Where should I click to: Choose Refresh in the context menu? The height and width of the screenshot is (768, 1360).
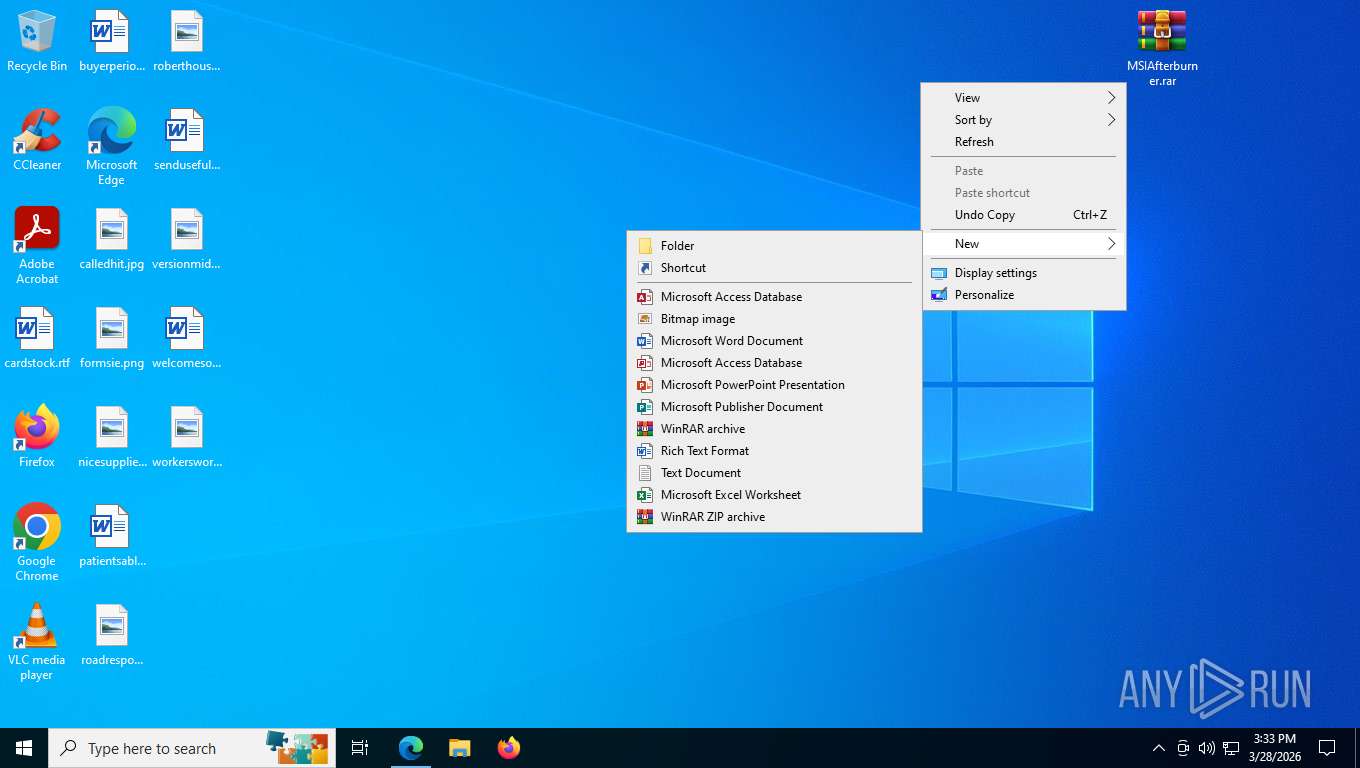[1024, 142]
